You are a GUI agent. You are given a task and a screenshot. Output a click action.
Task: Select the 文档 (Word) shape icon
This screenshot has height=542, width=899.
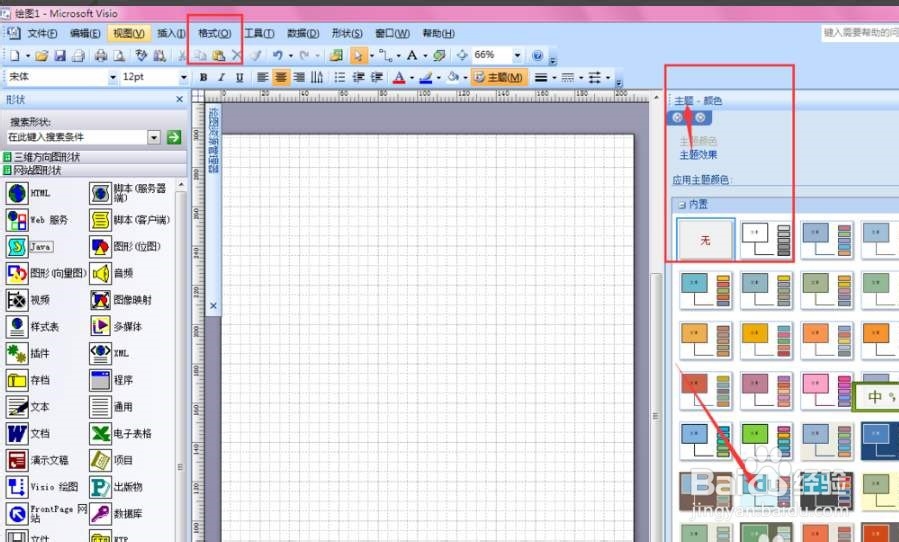[x=17, y=434]
